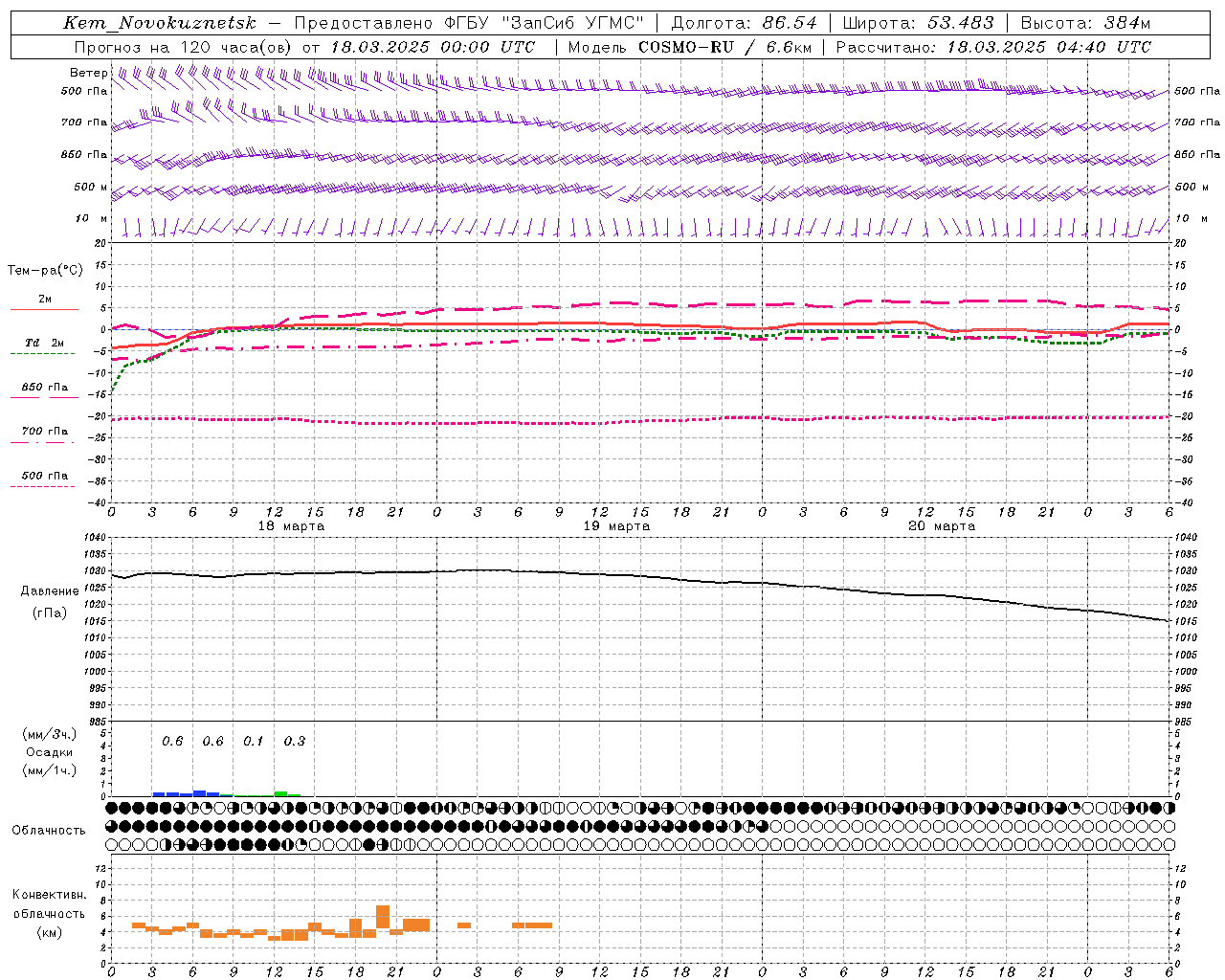The height and width of the screenshot is (980, 1225).
Task: Click the '20 марта' date label
Action: coord(943,526)
